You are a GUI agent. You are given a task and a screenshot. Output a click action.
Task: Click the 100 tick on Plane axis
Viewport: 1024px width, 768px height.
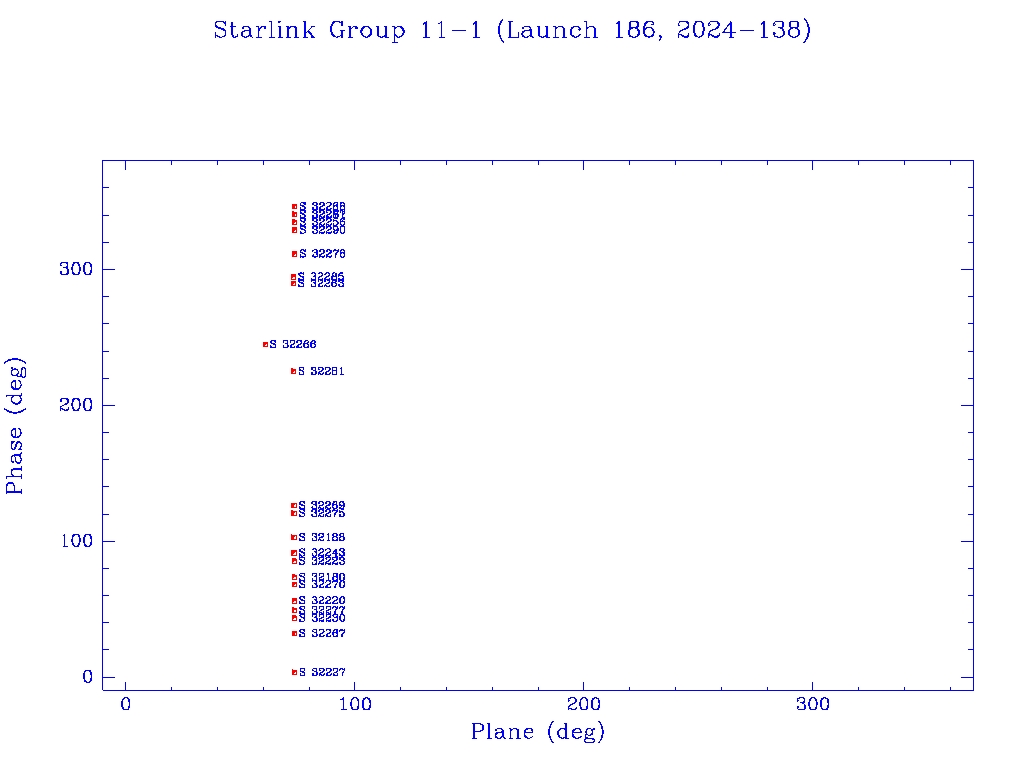(x=355, y=704)
